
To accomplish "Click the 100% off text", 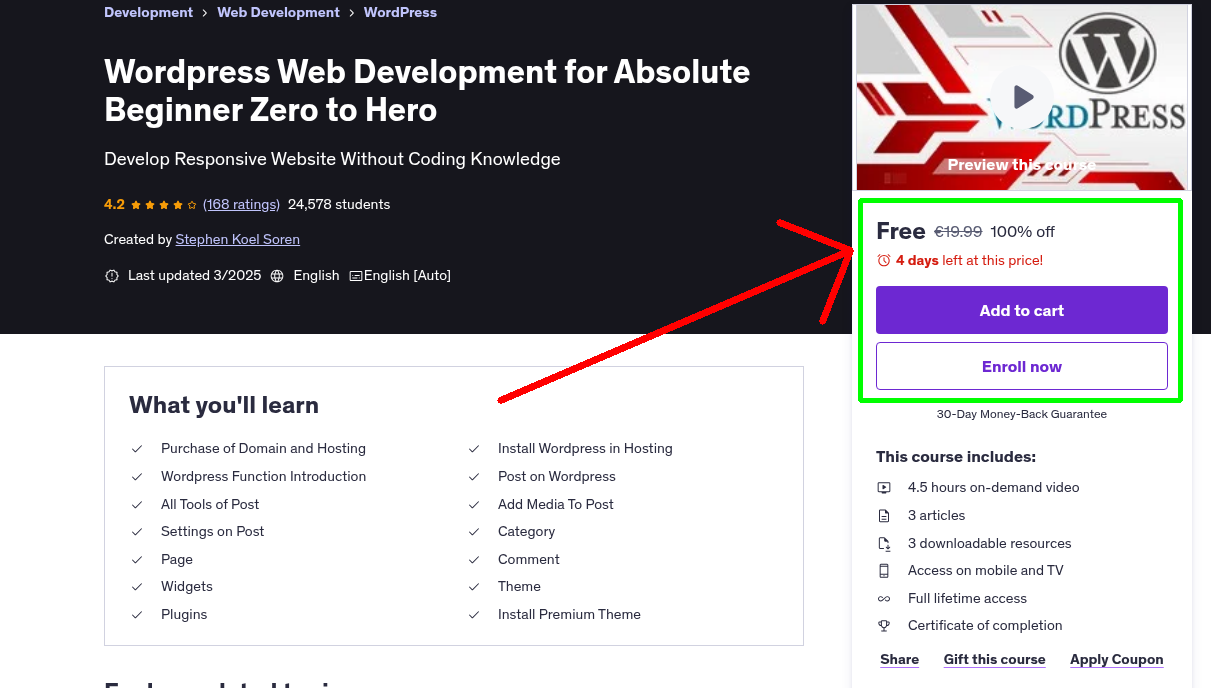I will pyautogui.click(x=1022, y=232).
